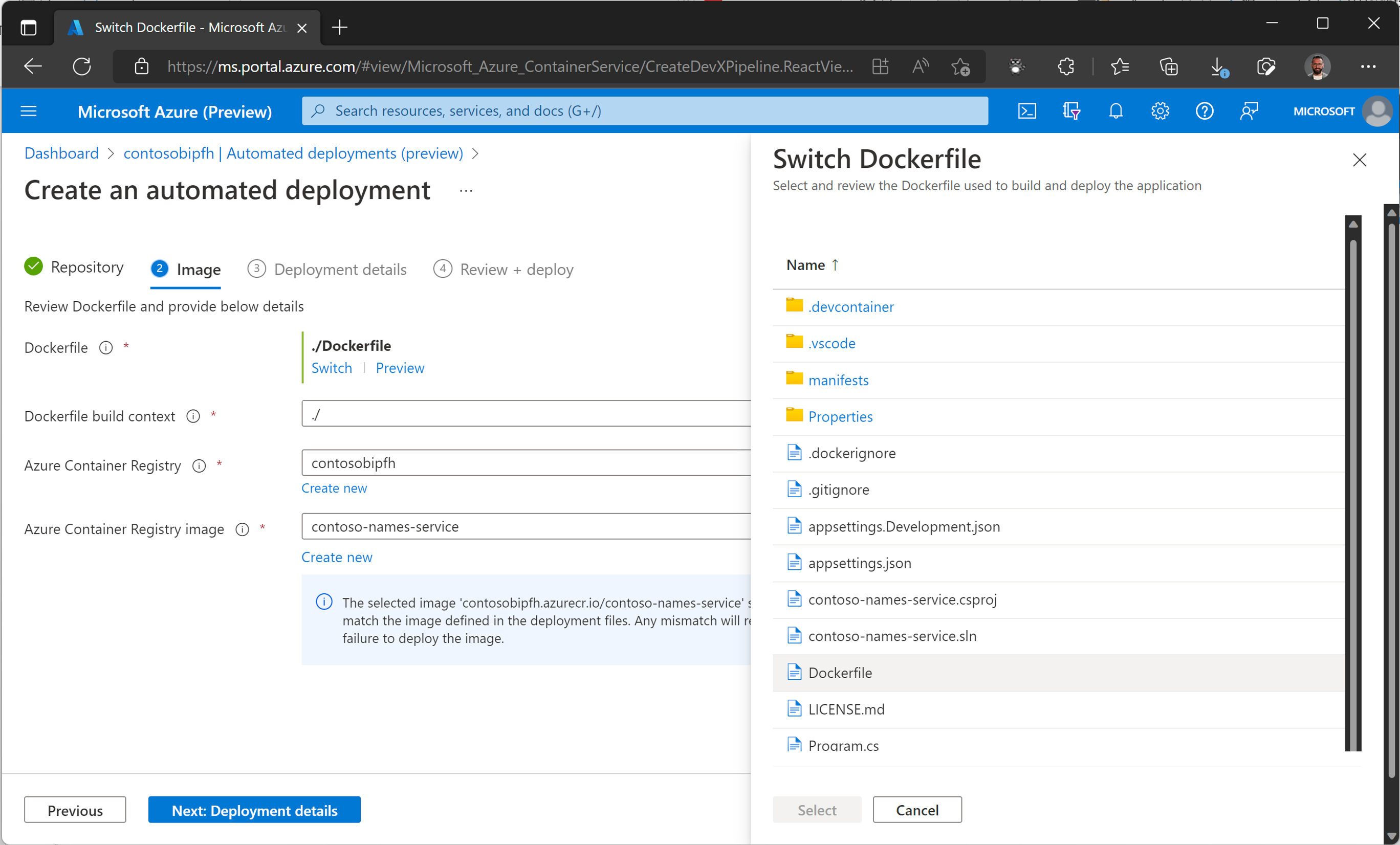The width and height of the screenshot is (1400, 845).
Task: Open the .devcontainer folder
Action: pyautogui.click(x=850, y=307)
